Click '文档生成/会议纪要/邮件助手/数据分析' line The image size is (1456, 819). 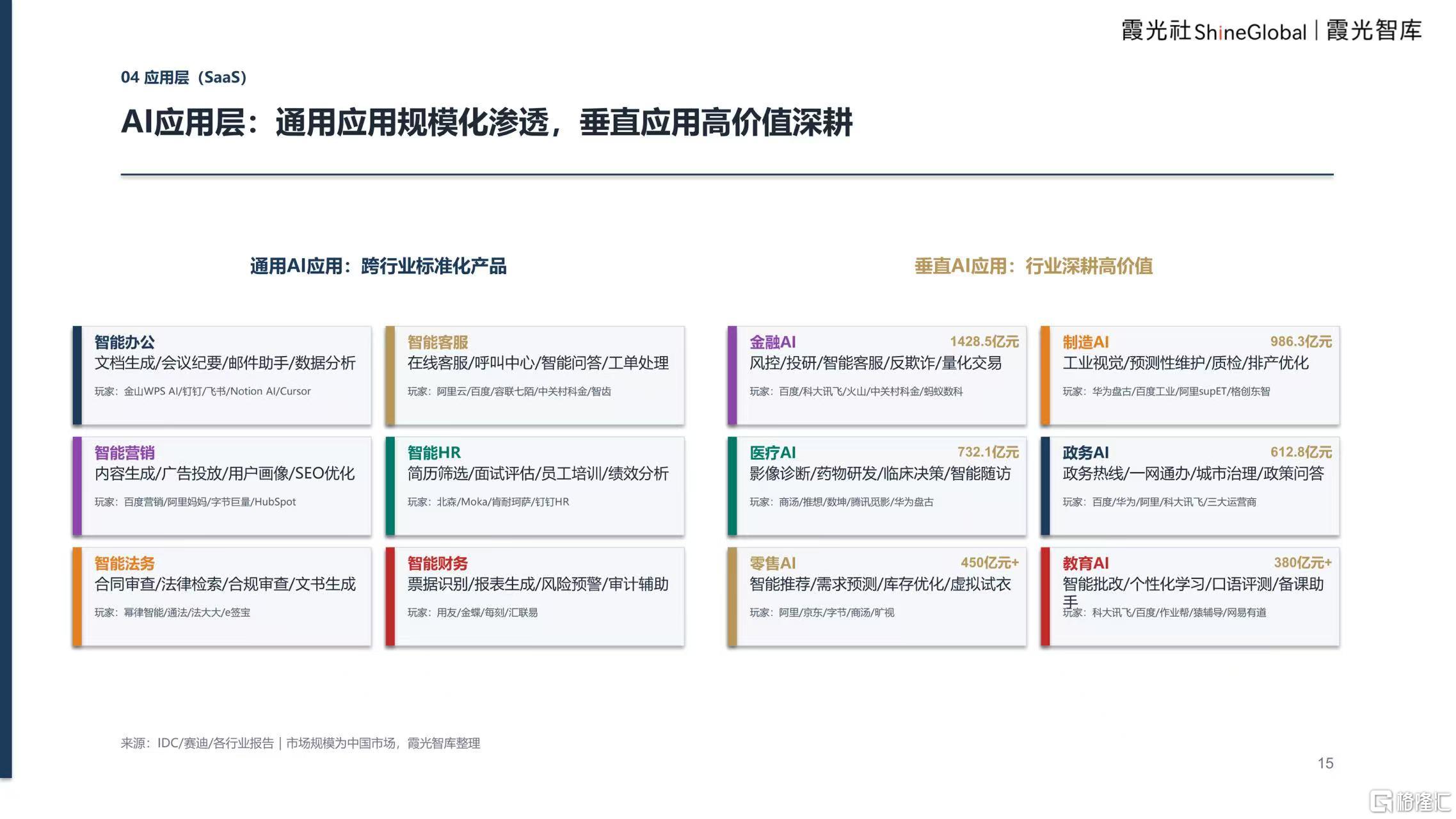coord(225,363)
